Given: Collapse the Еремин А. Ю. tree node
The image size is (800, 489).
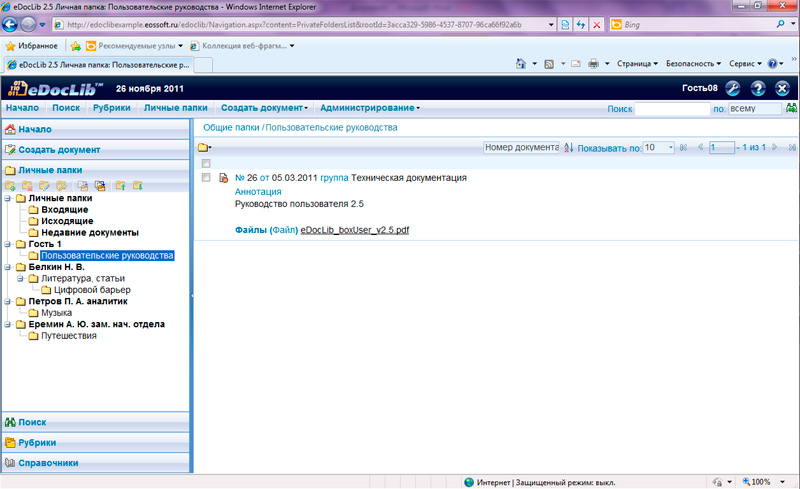Looking at the screenshot, I should coord(8,324).
